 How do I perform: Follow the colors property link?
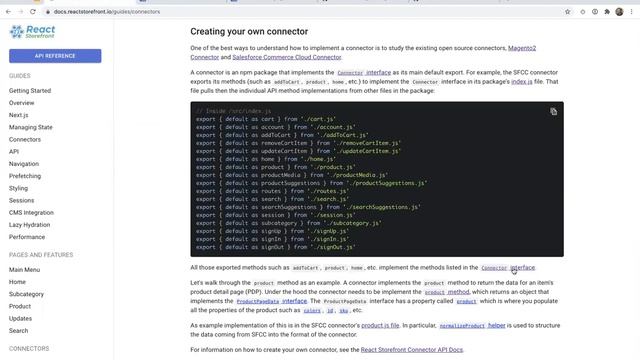pyautogui.click(x=312, y=311)
